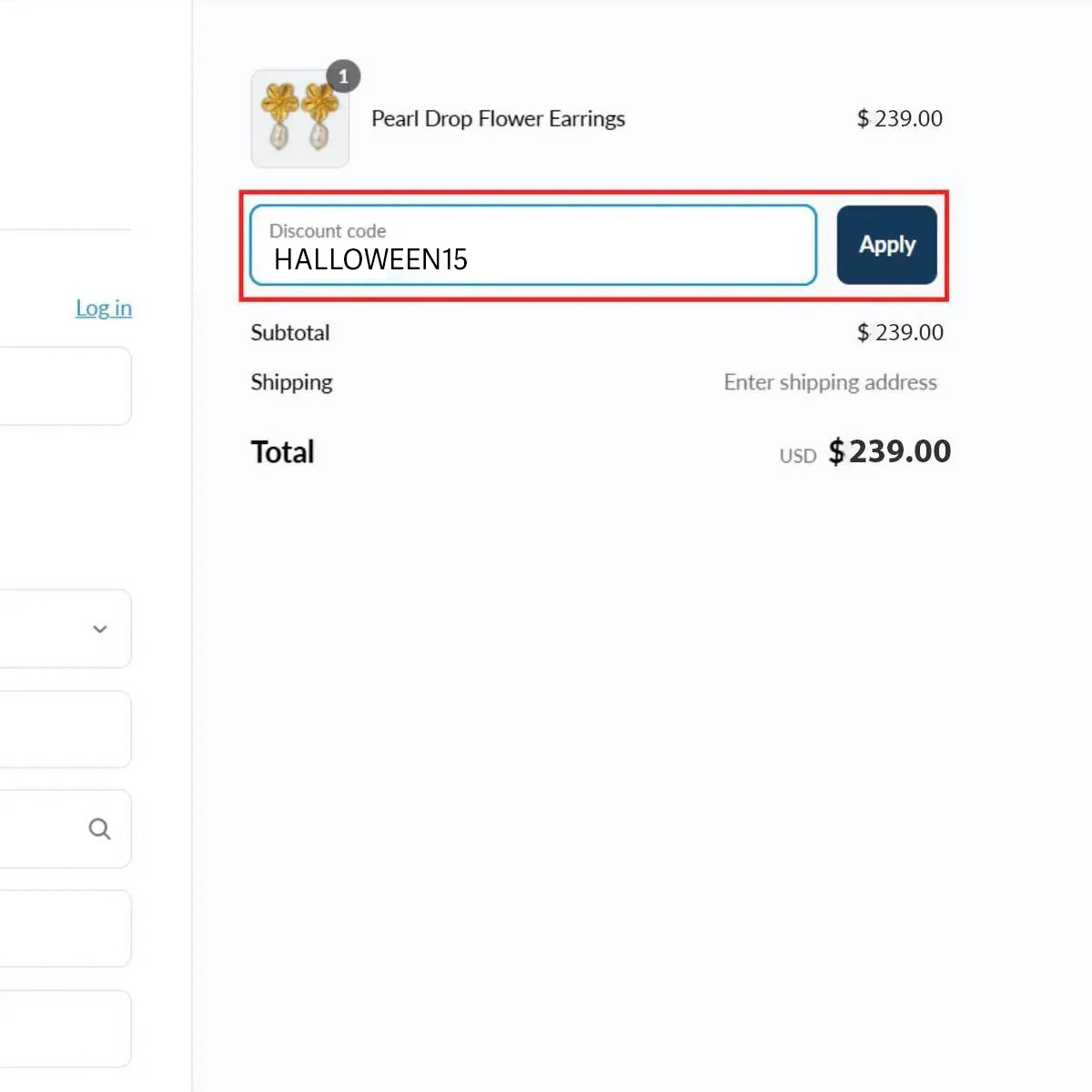
Task: Open the Log in link
Action: tap(104, 308)
